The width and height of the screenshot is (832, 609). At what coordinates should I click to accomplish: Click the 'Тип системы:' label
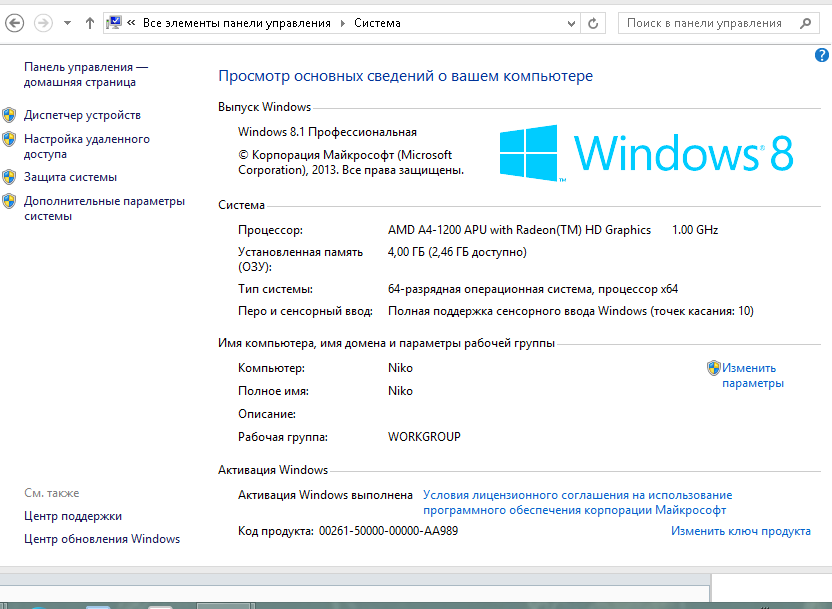click(x=275, y=289)
